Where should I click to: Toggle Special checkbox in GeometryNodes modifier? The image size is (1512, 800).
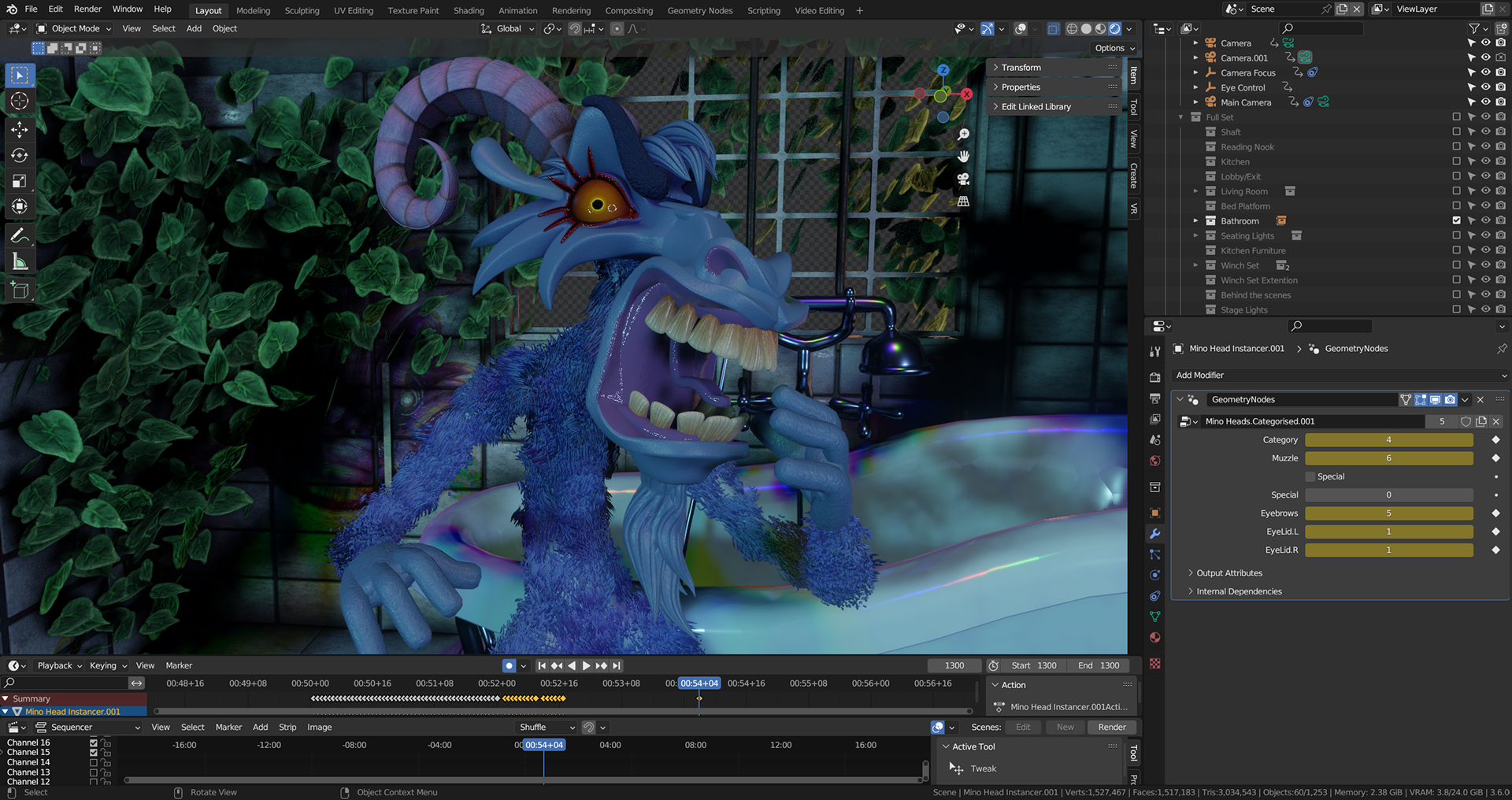coord(1310,476)
